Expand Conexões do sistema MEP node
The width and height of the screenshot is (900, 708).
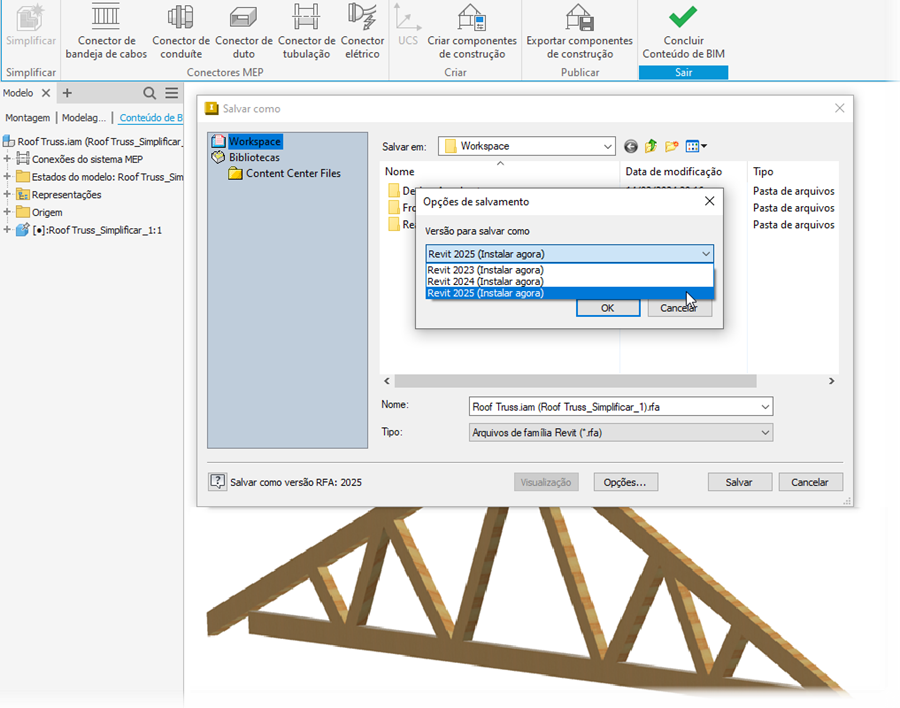click(x=7, y=158)
